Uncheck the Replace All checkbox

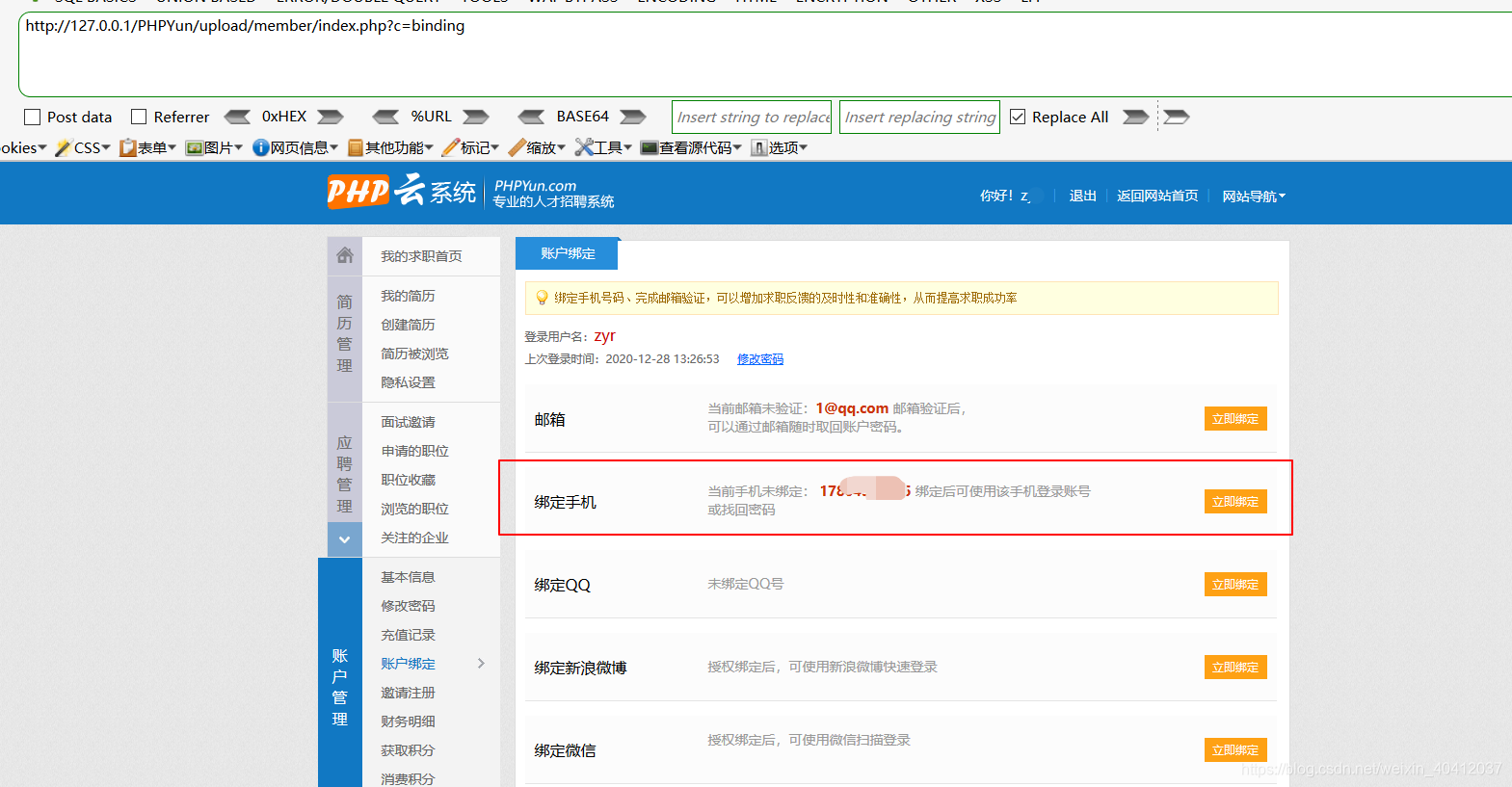pos(1018,118)
